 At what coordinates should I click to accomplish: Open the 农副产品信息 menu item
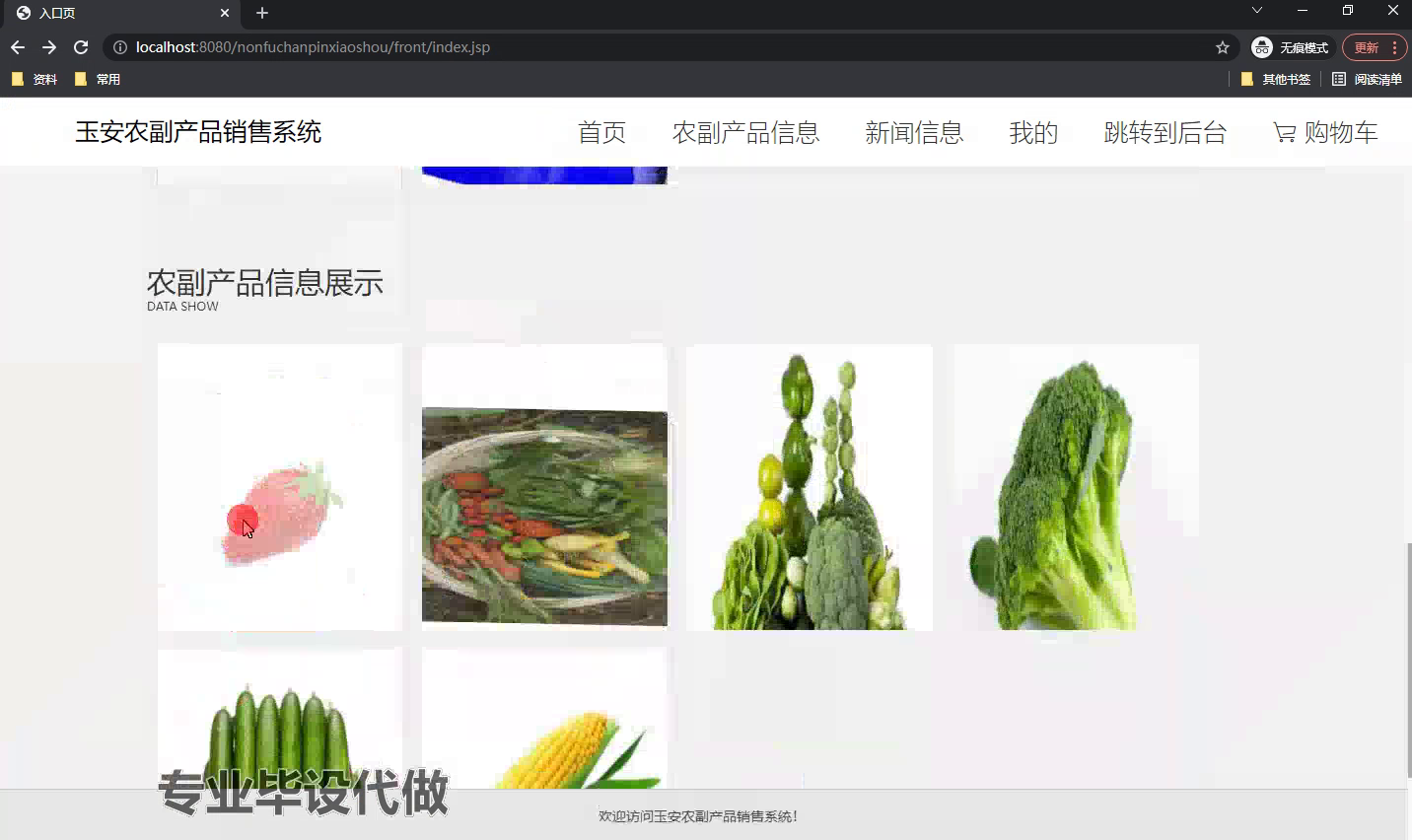pyautogui.click(x=745, y=132)
